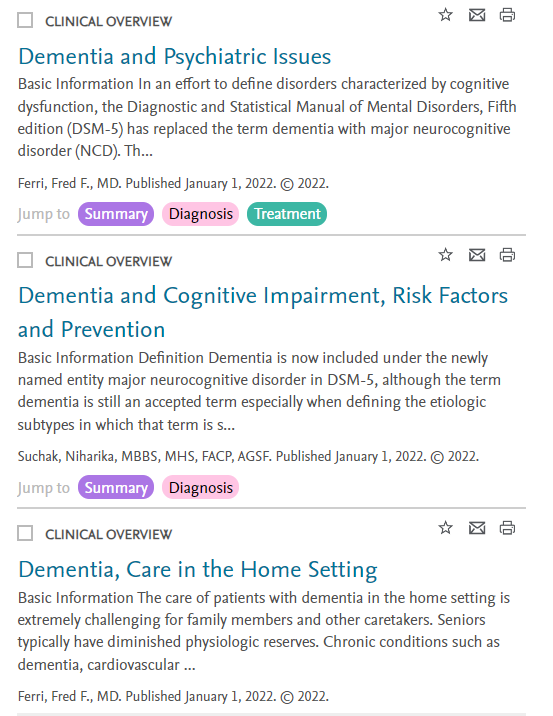The width and height of the screenshot is (553, 716).
Task: Check the box for Dementia and Psychiatric Issues
Action: coord(25,21)
